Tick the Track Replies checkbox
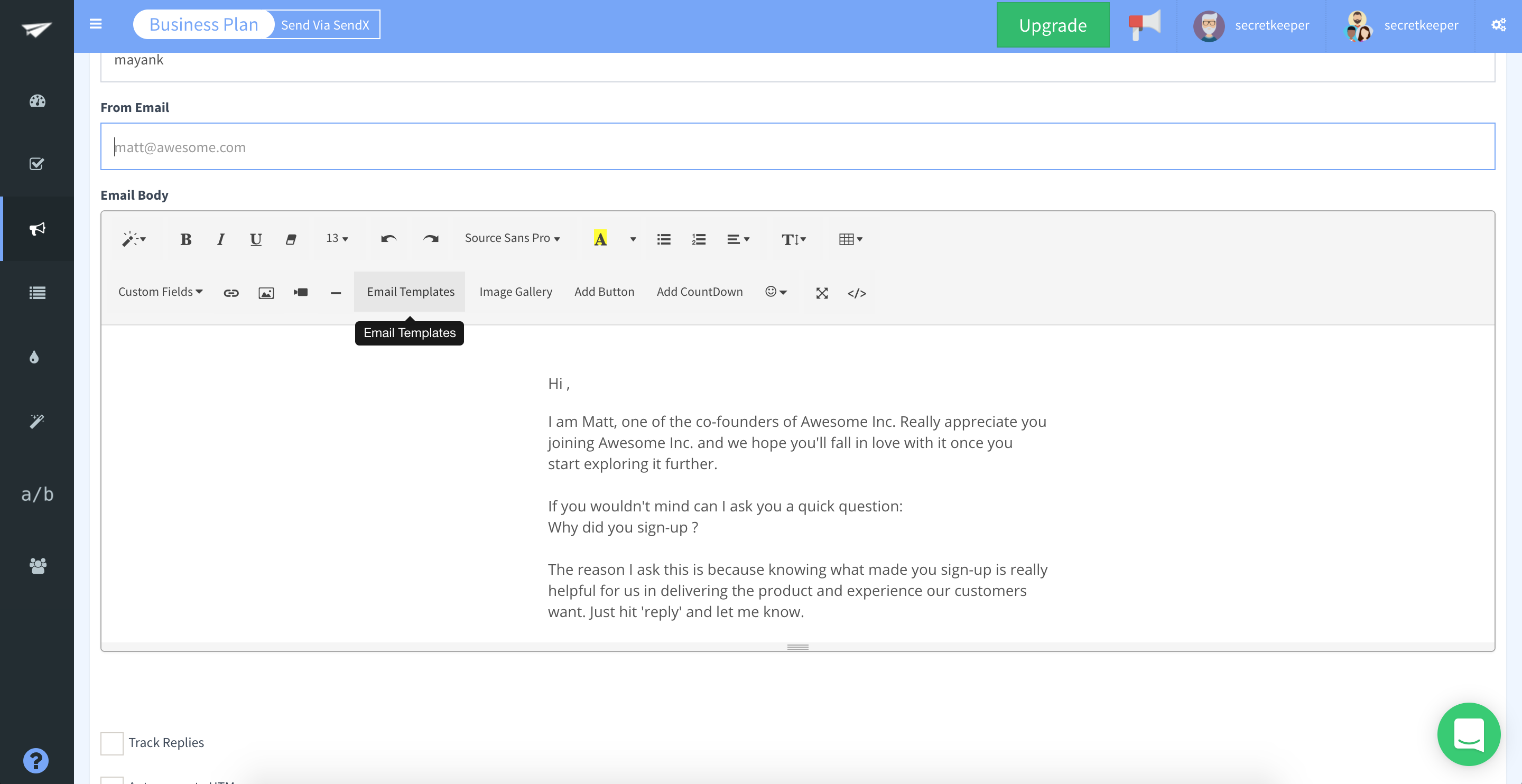This screenshot has width=1522, height=784. pos(112,743)
